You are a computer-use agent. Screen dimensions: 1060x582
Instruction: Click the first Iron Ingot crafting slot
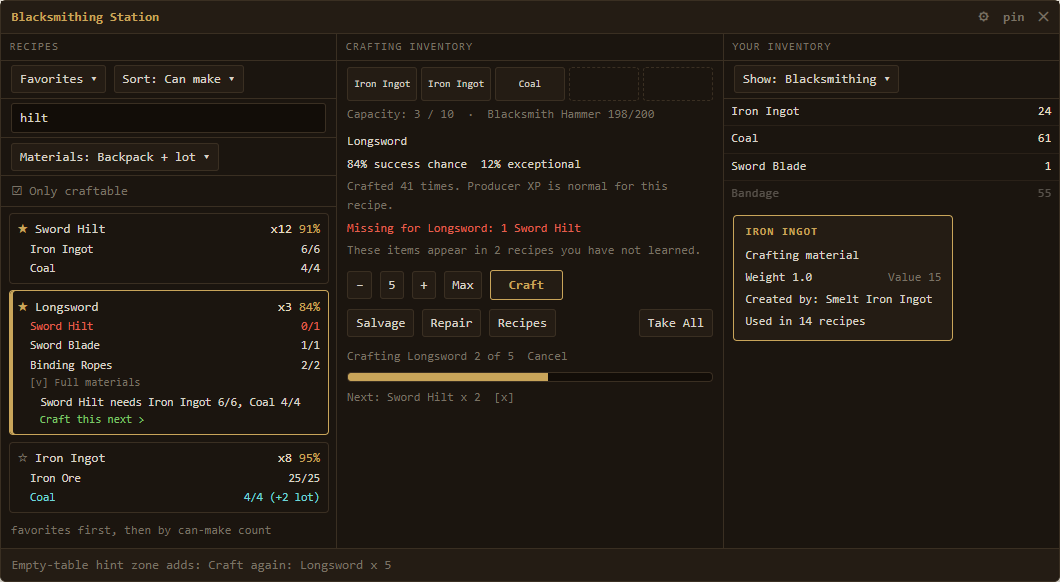pos(382,84)
